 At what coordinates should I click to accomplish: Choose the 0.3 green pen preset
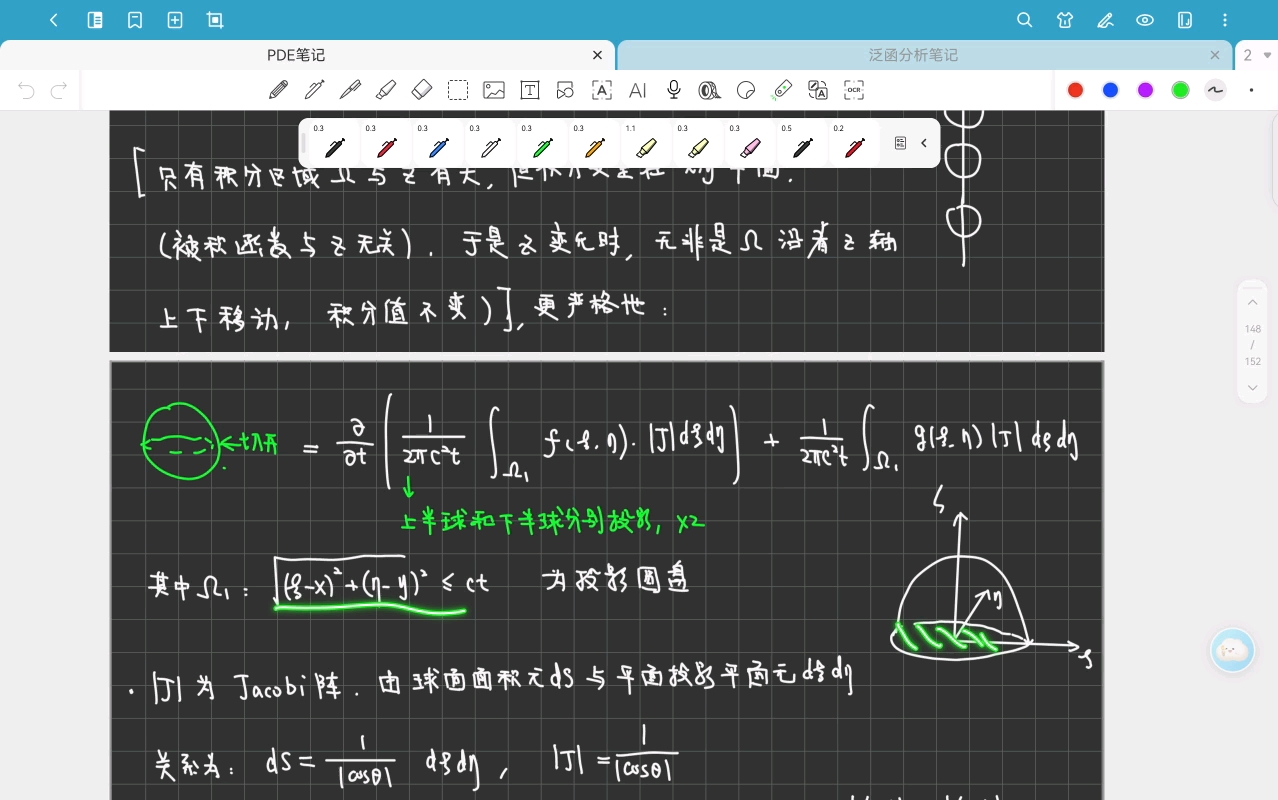click(542, 144)
